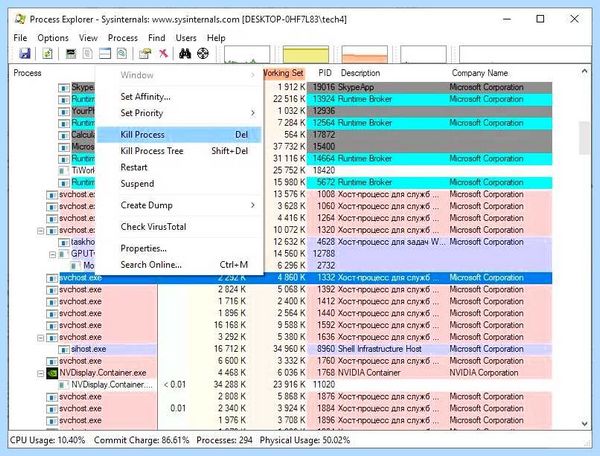Click the orange physical memory mini graph
Screen dimensions: 600x456
364,54
